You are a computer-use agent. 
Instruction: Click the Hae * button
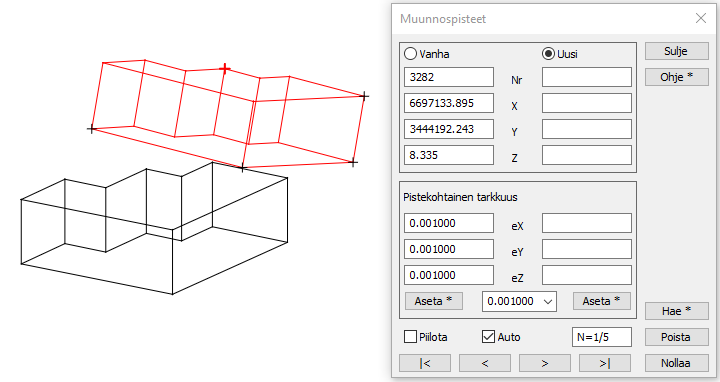coord(676,311)
